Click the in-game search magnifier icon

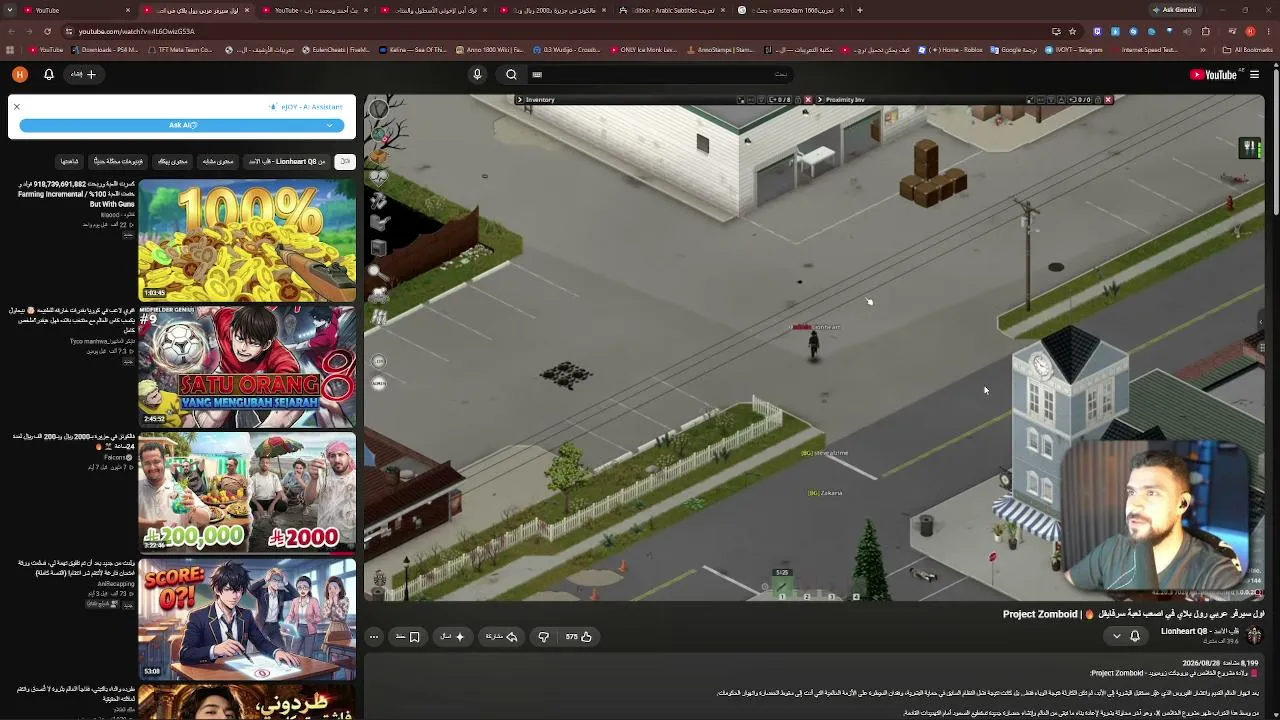tap(379, 271)
